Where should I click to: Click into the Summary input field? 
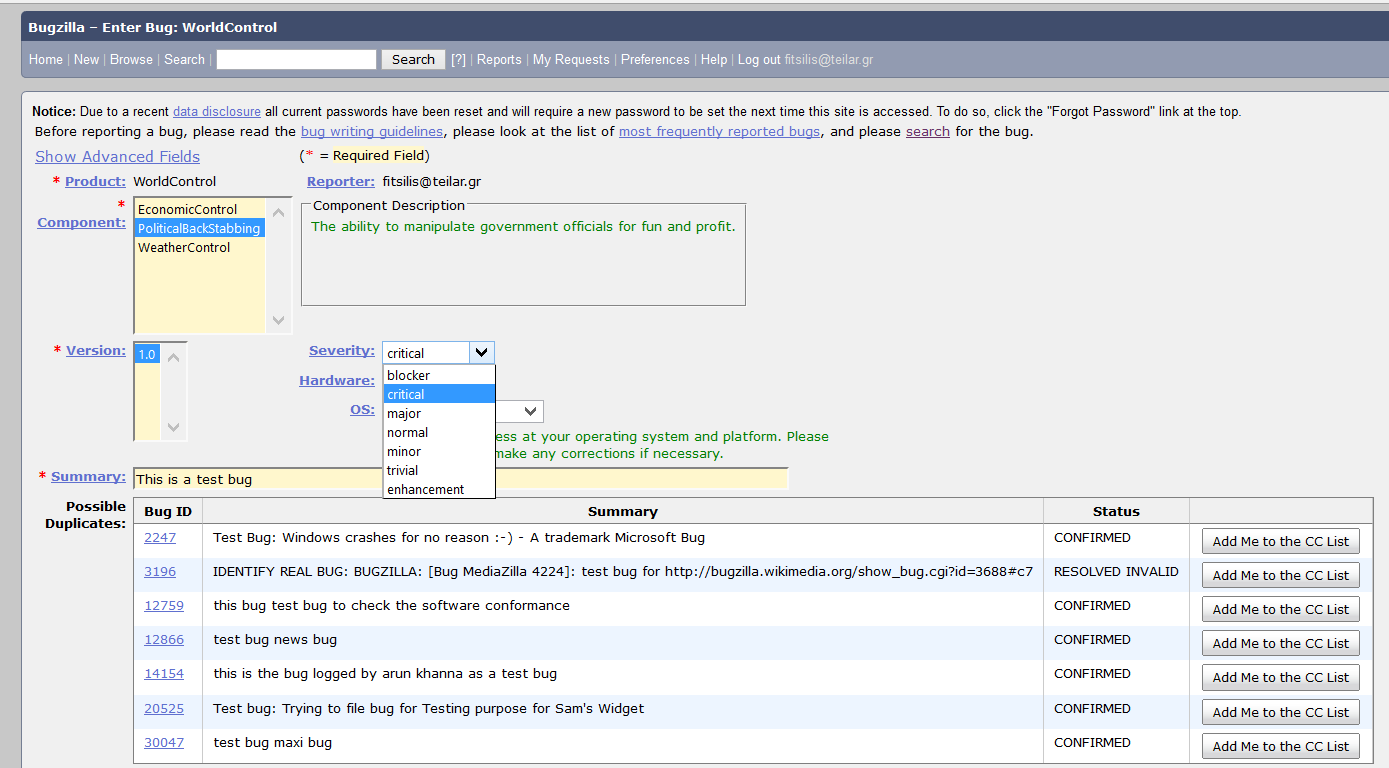tap(460, 479)
